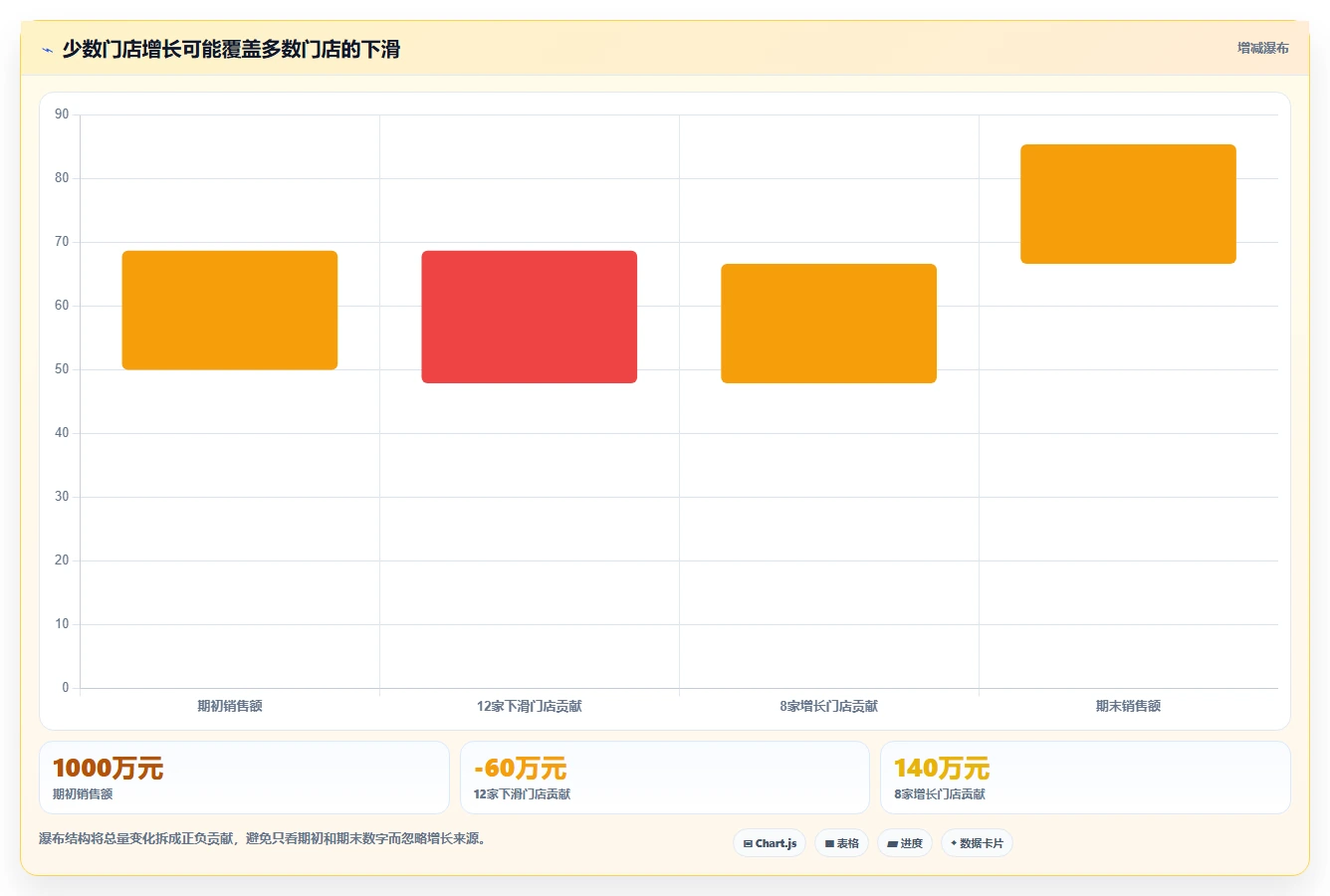Click the Chart.js chip
1330x896 pixels.
pos(770,843)
